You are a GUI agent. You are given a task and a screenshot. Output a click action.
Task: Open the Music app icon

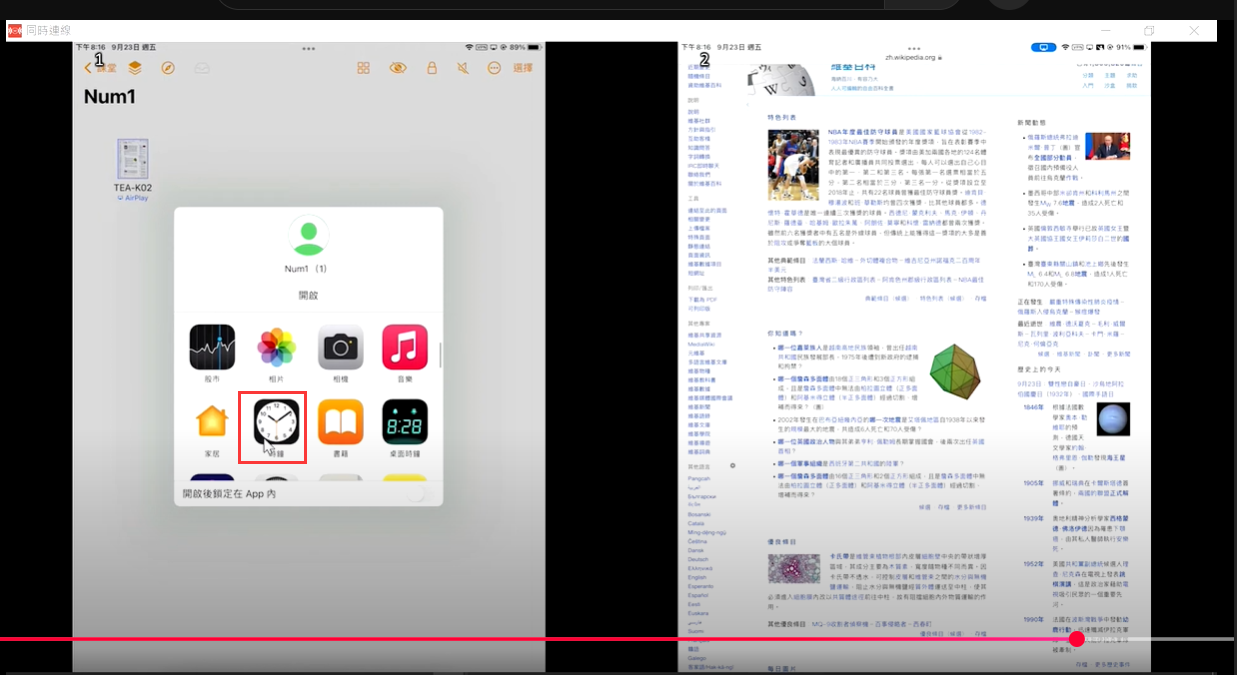[404, 347]
